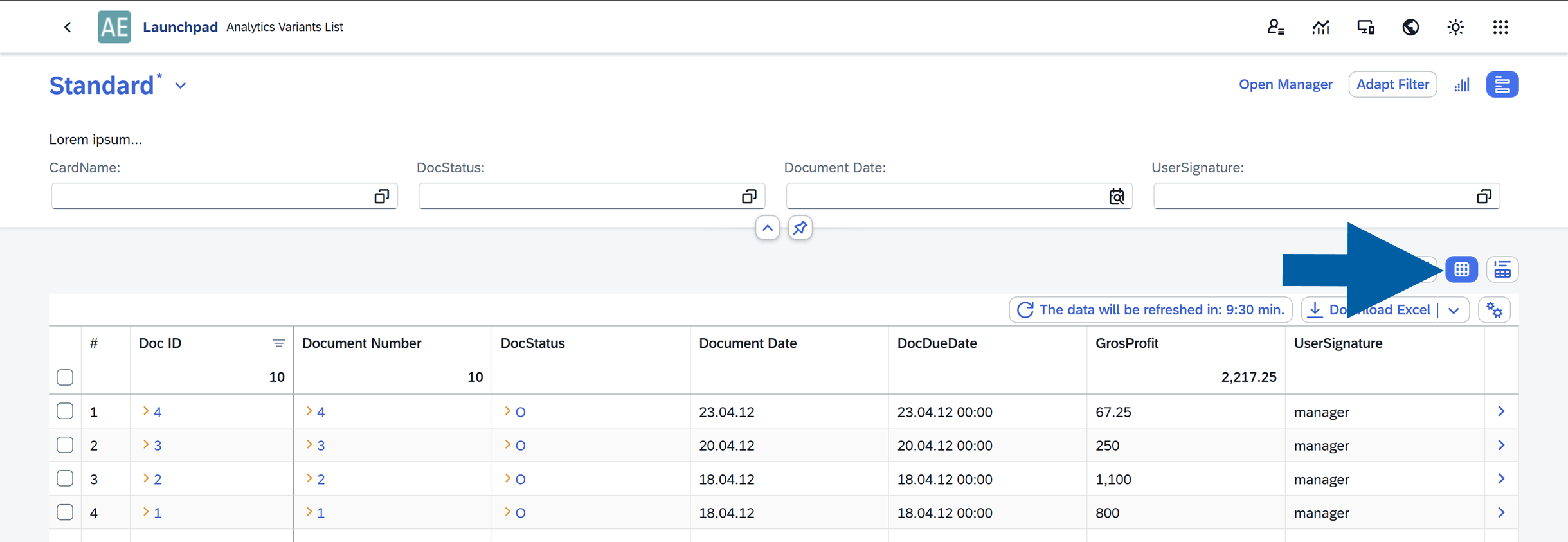The height and width of the screenshot is (542, 1568).
Task: Pin the filter bar header
Action: tap(800, 228)
